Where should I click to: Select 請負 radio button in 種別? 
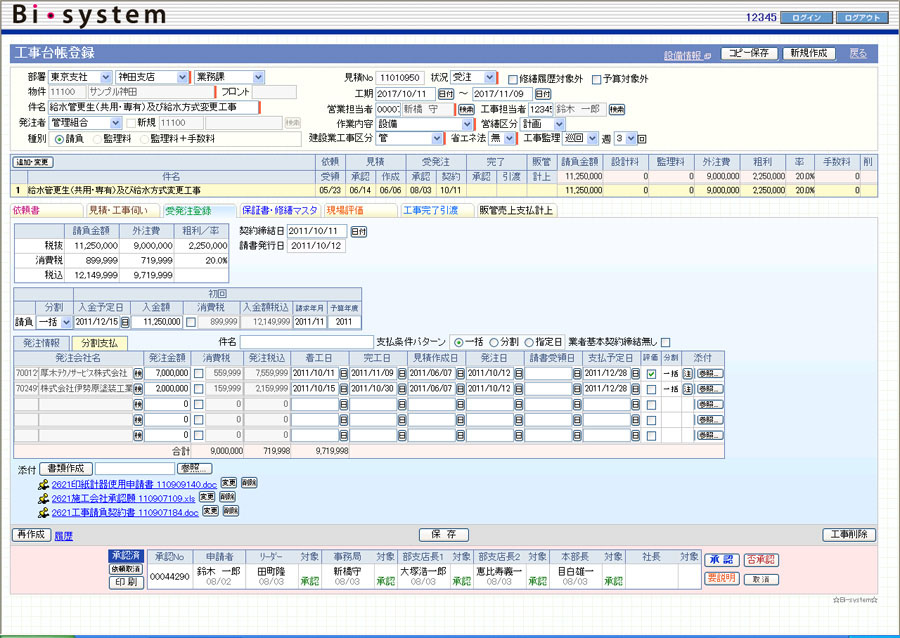pos(59,139)
